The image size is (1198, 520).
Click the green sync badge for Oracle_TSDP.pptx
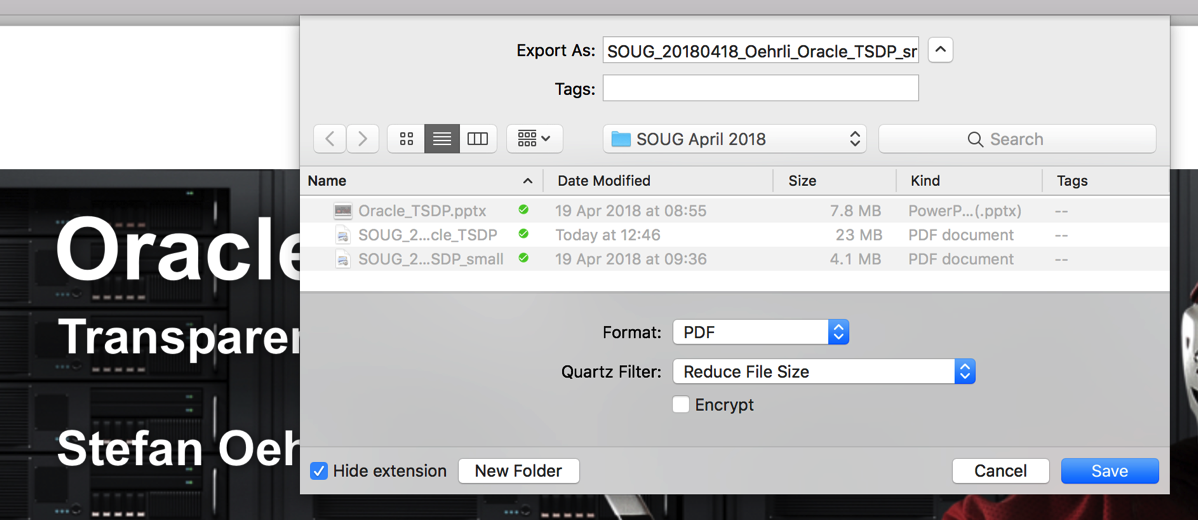click(523, 209)
